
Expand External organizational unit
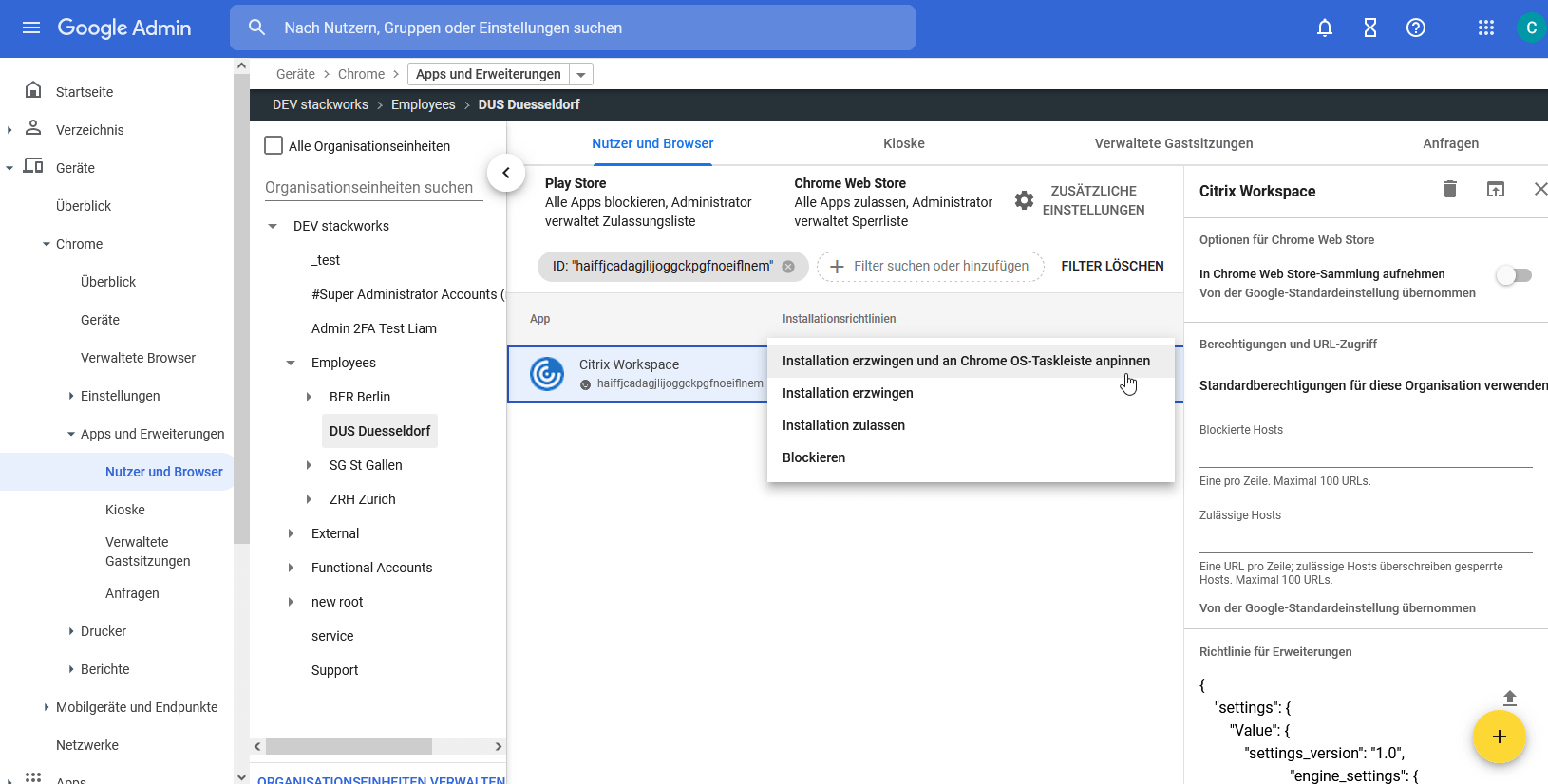291,533
